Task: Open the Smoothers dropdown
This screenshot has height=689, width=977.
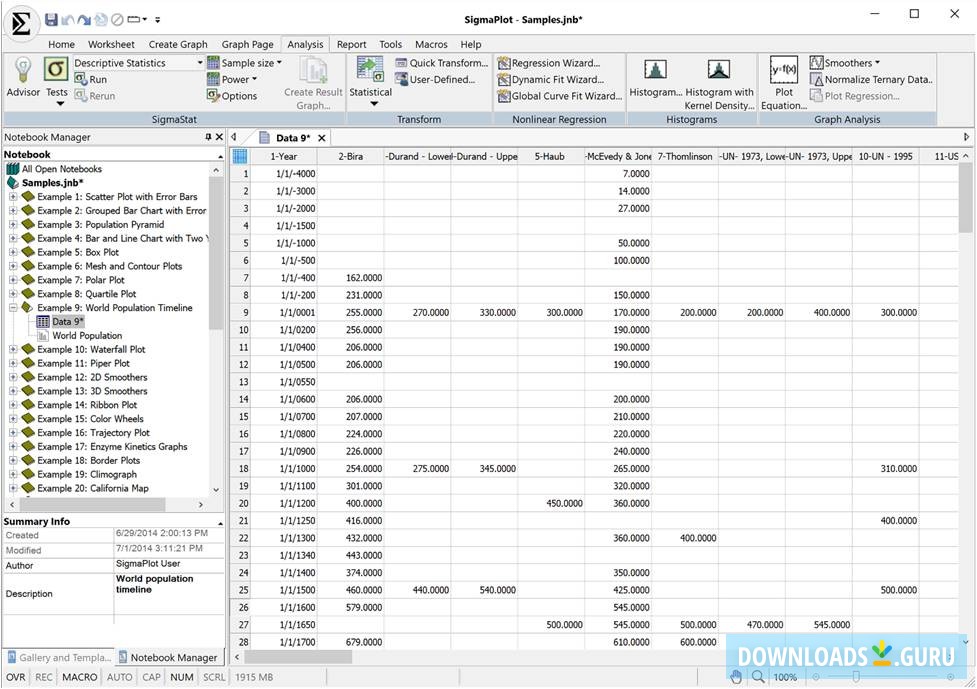Action: tap(845, 63)
